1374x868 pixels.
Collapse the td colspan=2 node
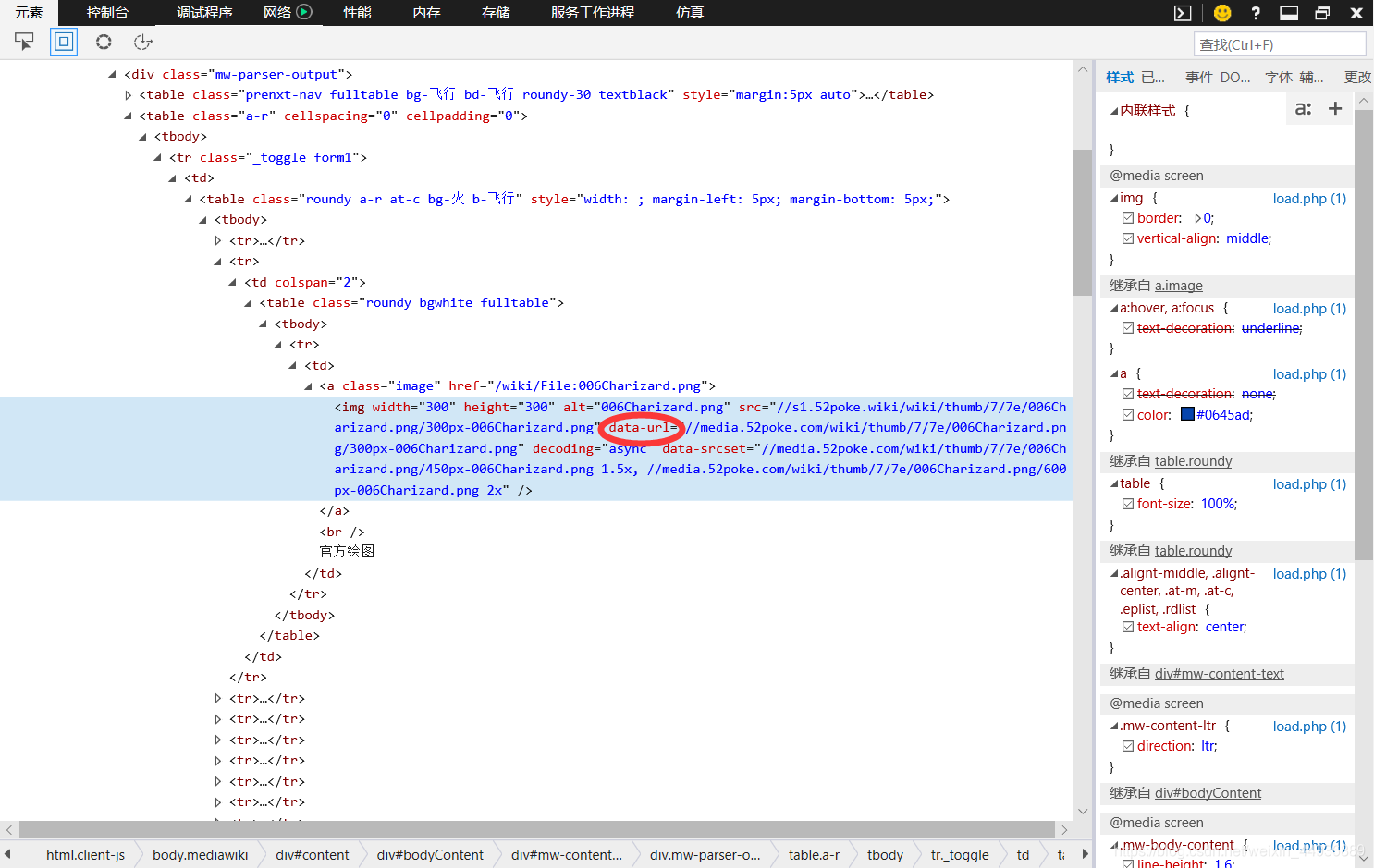[x=233, y=282]
